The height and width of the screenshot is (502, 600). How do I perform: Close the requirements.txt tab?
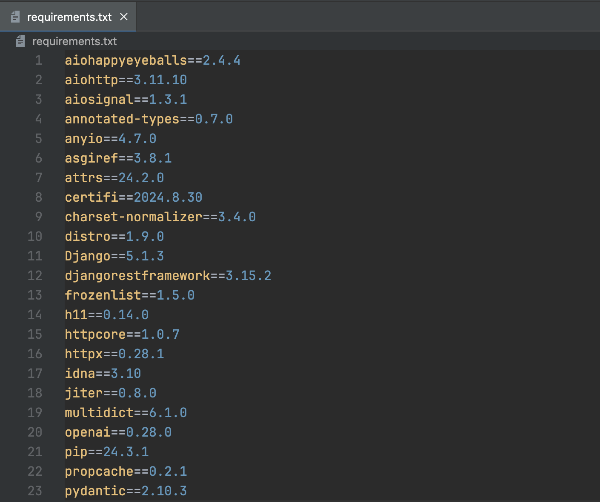(124, 17)
